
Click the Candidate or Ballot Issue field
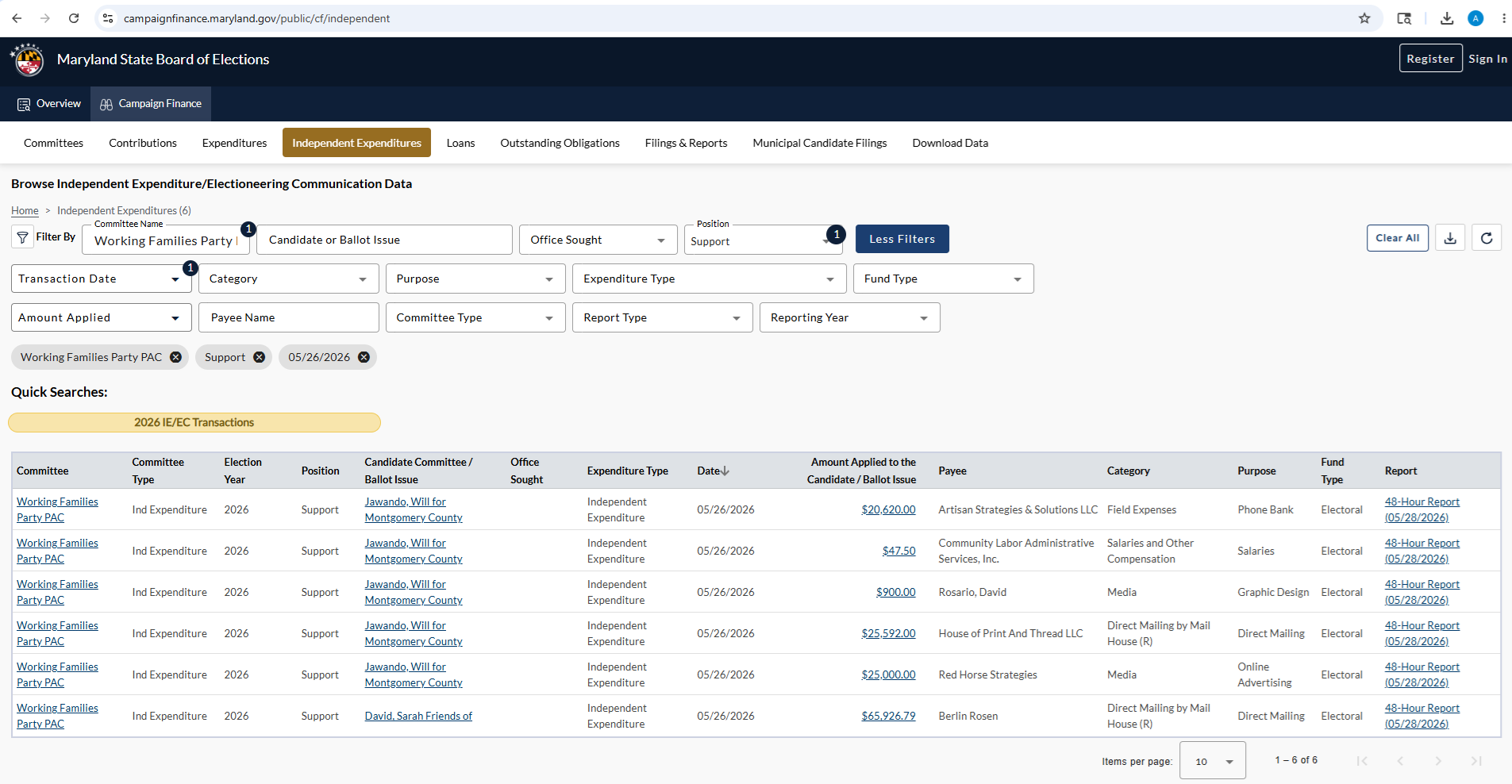coord(384,240)
